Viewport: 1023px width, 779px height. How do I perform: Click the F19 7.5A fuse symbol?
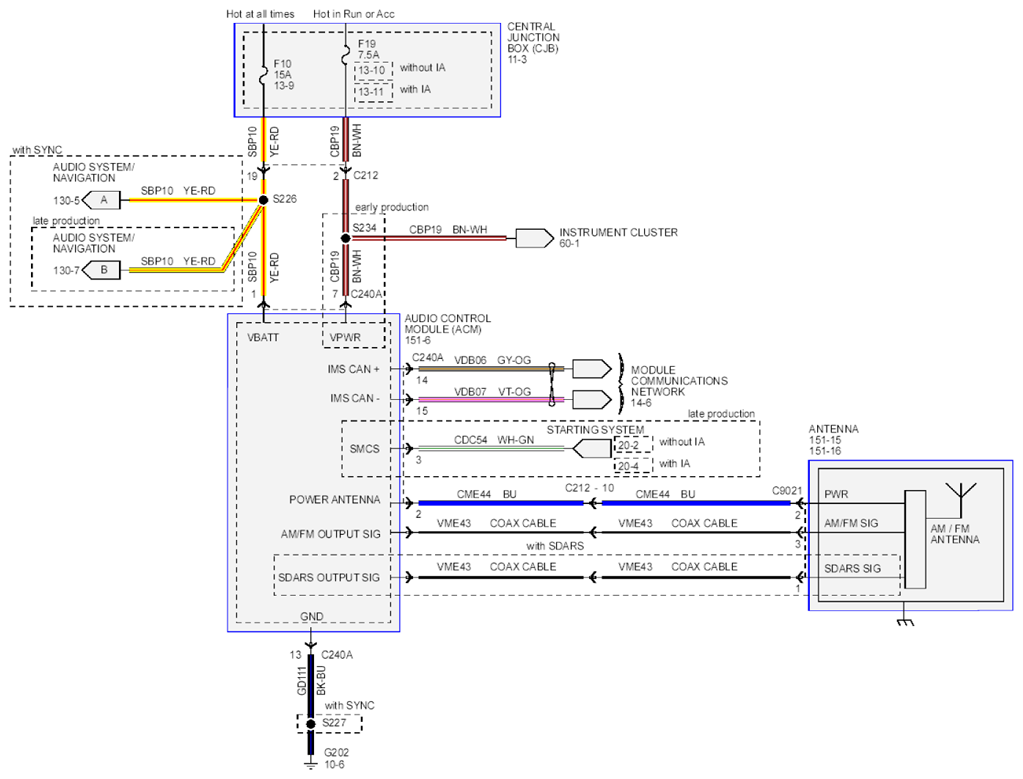coord(346,56)
